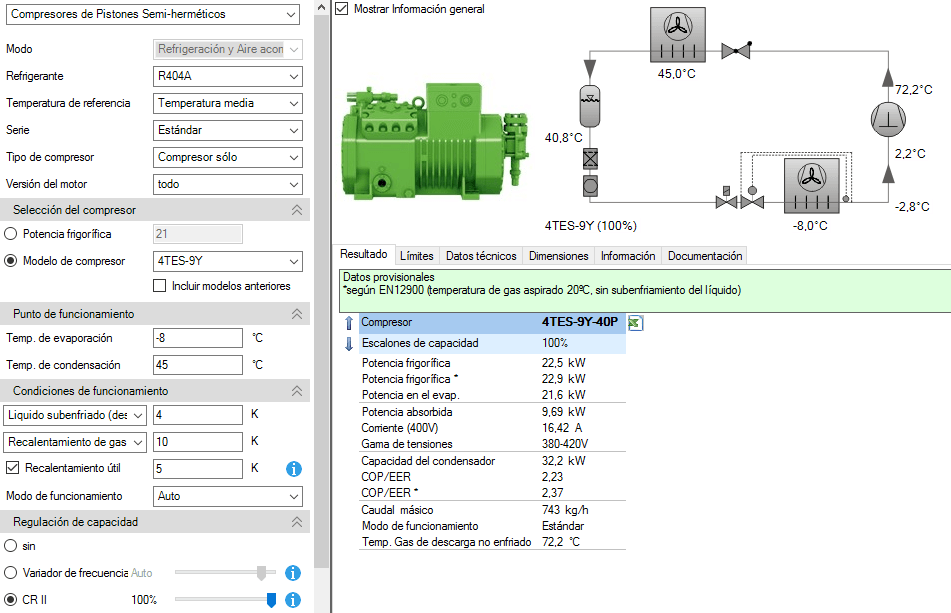Open the Refrigerante R404A dropdown
The height and width of the screenshot is (613, 951).
pyautogui.click(x=228, y=76)
